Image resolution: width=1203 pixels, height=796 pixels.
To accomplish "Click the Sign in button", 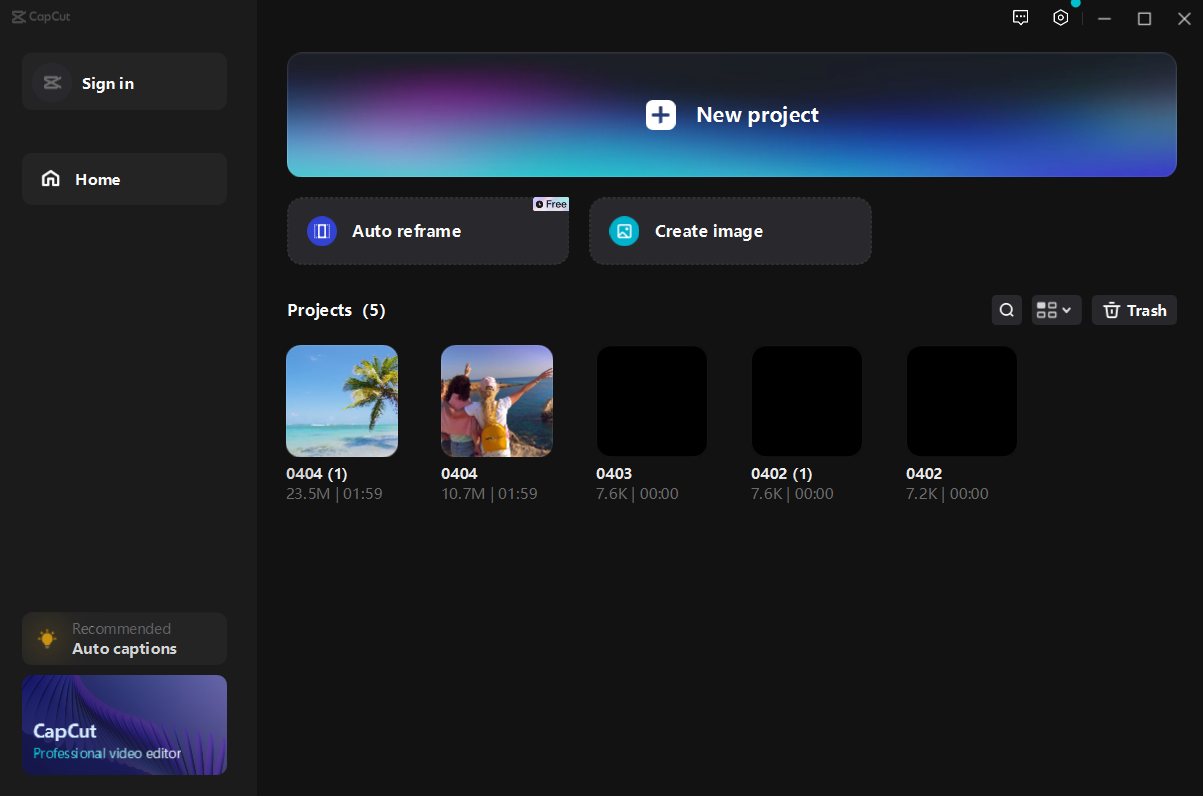I will (x=124, y=82).
